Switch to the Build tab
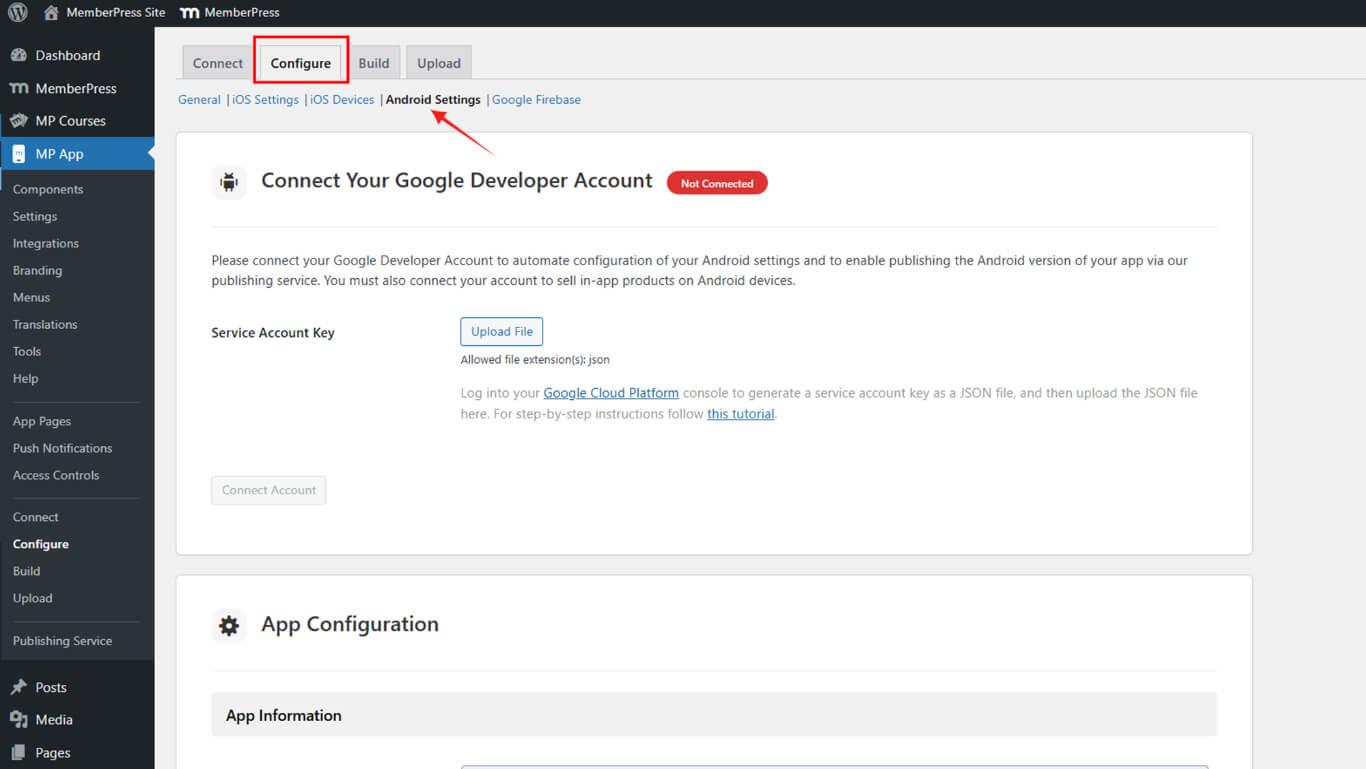Screen dimensions: 1366x769 [x=374, y=62]
